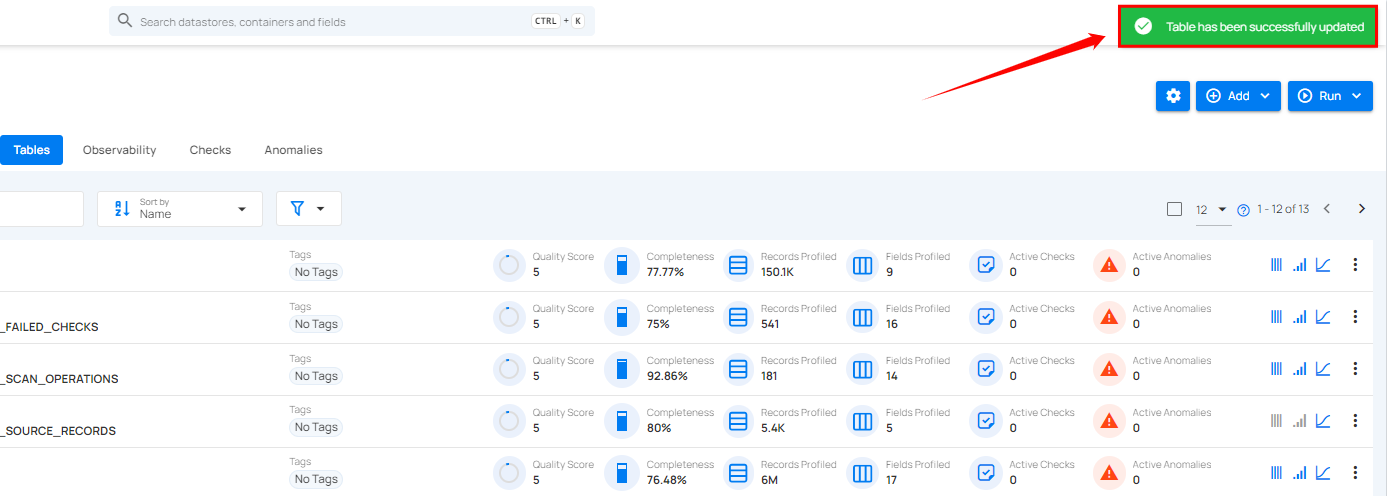Click the column bars icon in _FAILED_CHECKS row
The image size is (1387, 496).
[x=1276, y=317]
